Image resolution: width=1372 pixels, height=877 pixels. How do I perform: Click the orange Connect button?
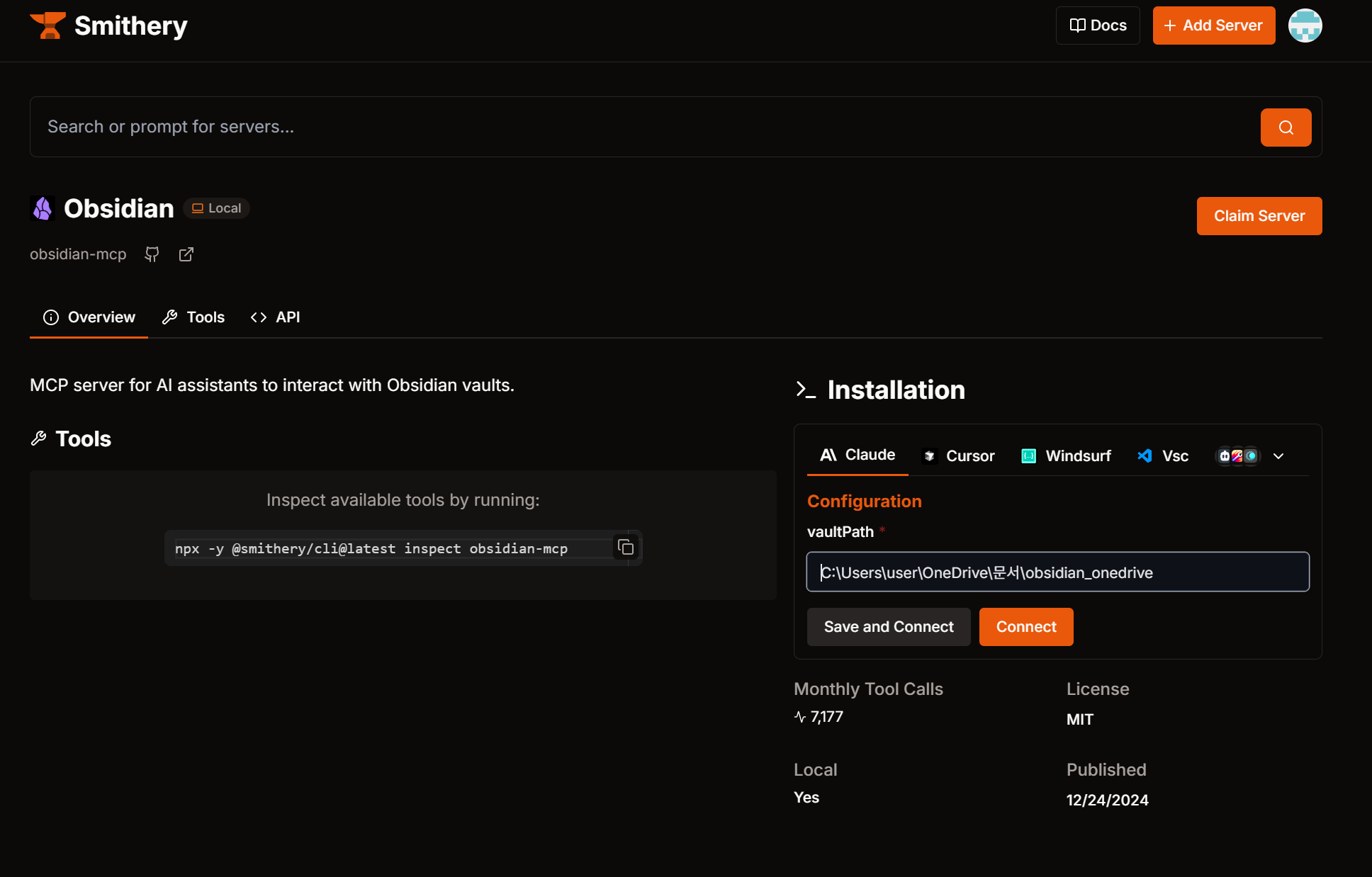[x=1025, y=627]
